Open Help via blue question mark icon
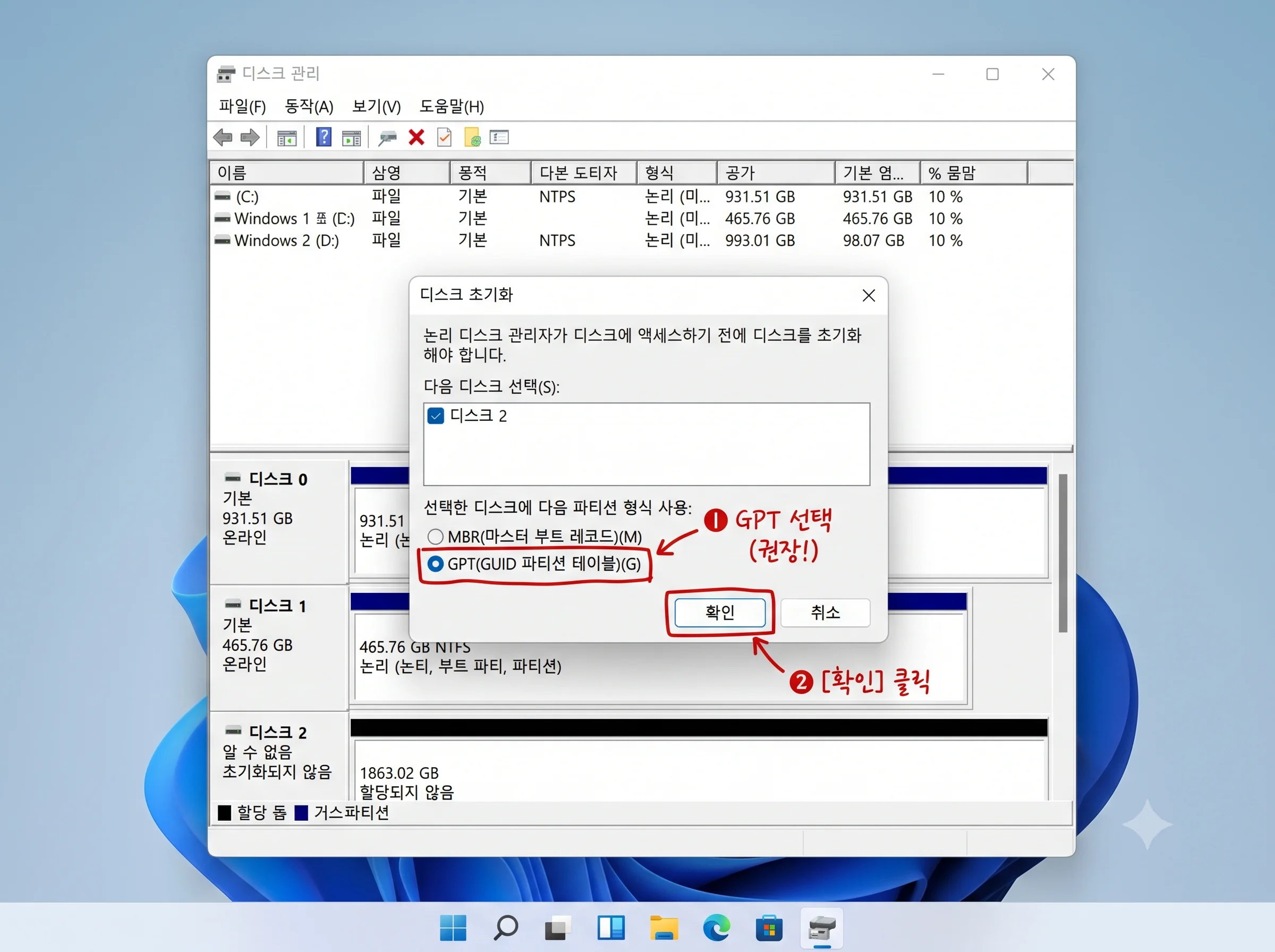The image size is (1275, 952). (324, 137)
